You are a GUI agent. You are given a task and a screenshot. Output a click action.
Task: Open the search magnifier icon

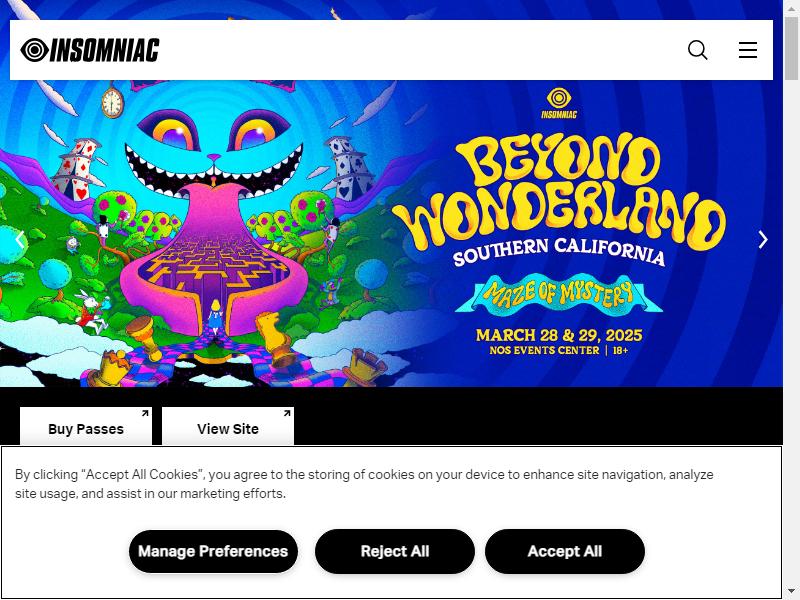(x=697, y=50)
